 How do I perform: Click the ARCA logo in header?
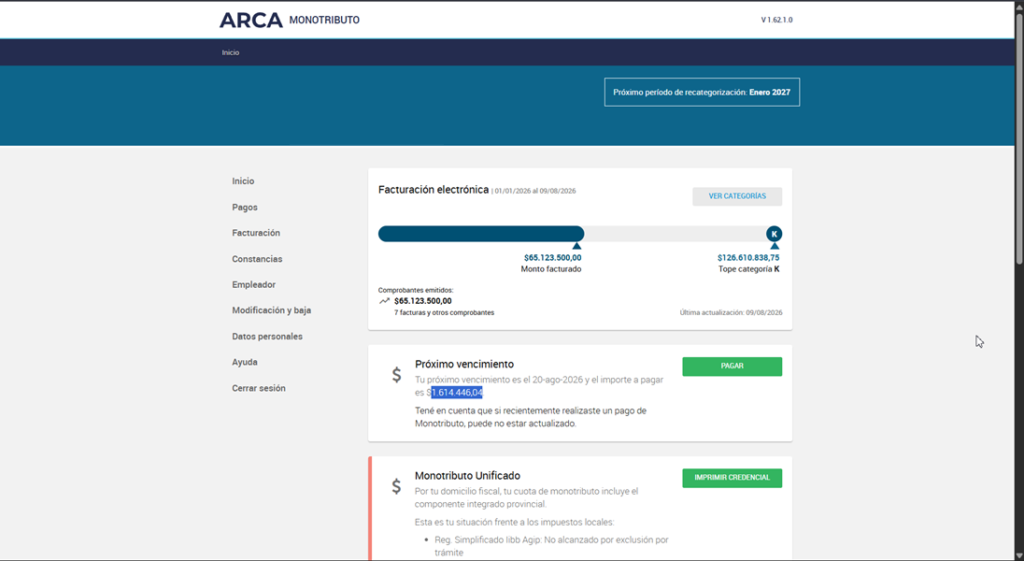pyautogui.click(x=251, y=20)
